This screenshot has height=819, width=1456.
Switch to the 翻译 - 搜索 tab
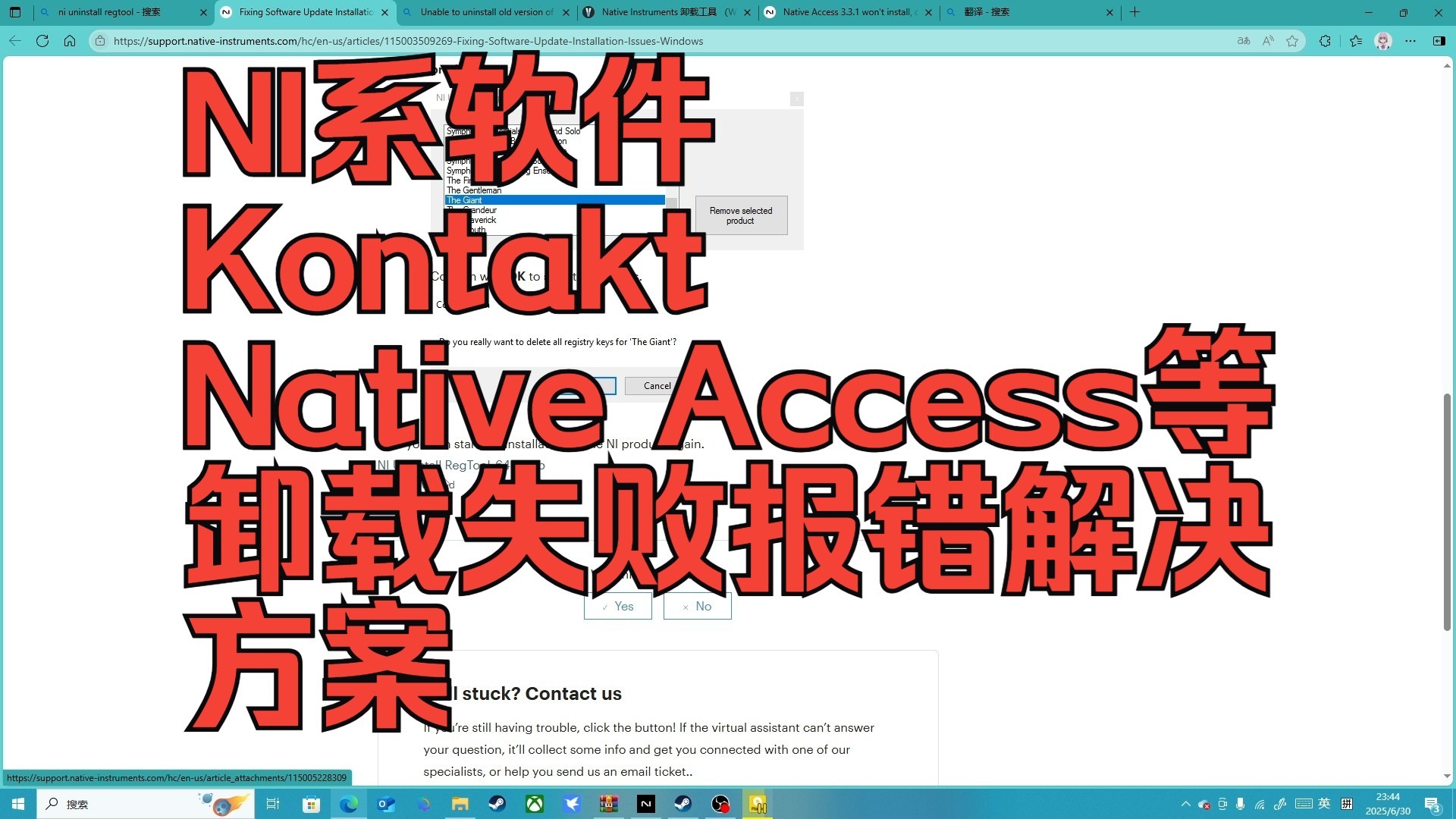pos(1030,12)
